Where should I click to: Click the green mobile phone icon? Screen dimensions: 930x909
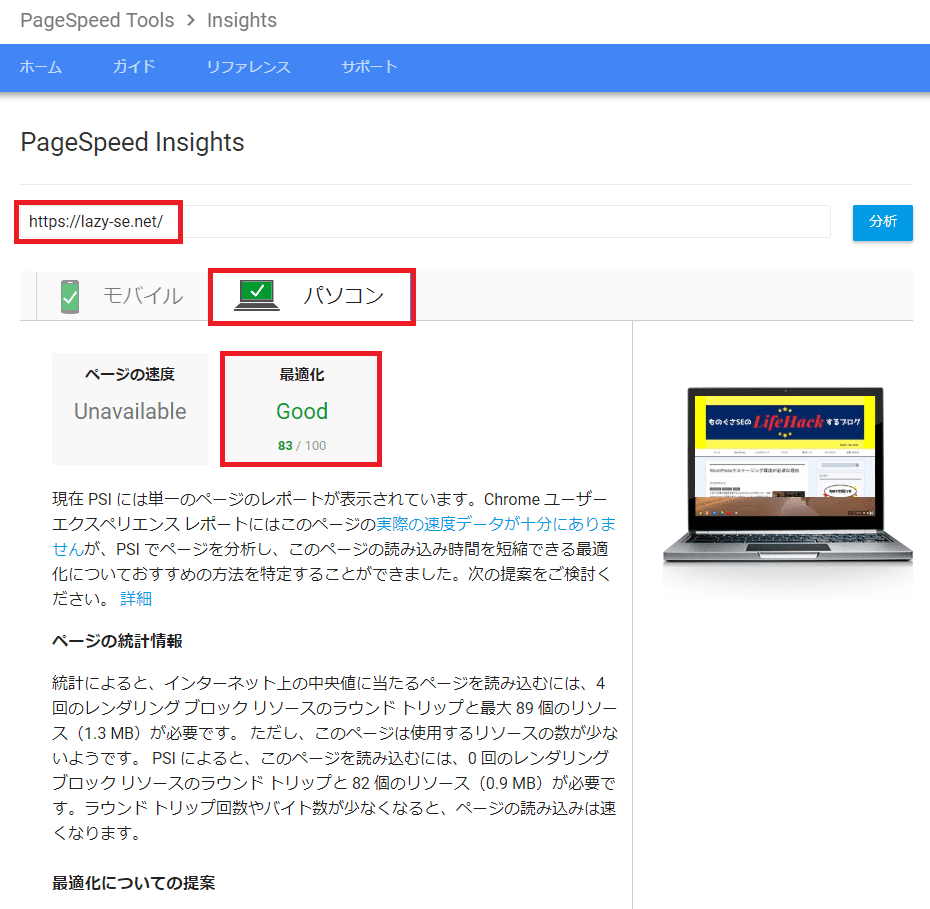(x=70, y=296)
